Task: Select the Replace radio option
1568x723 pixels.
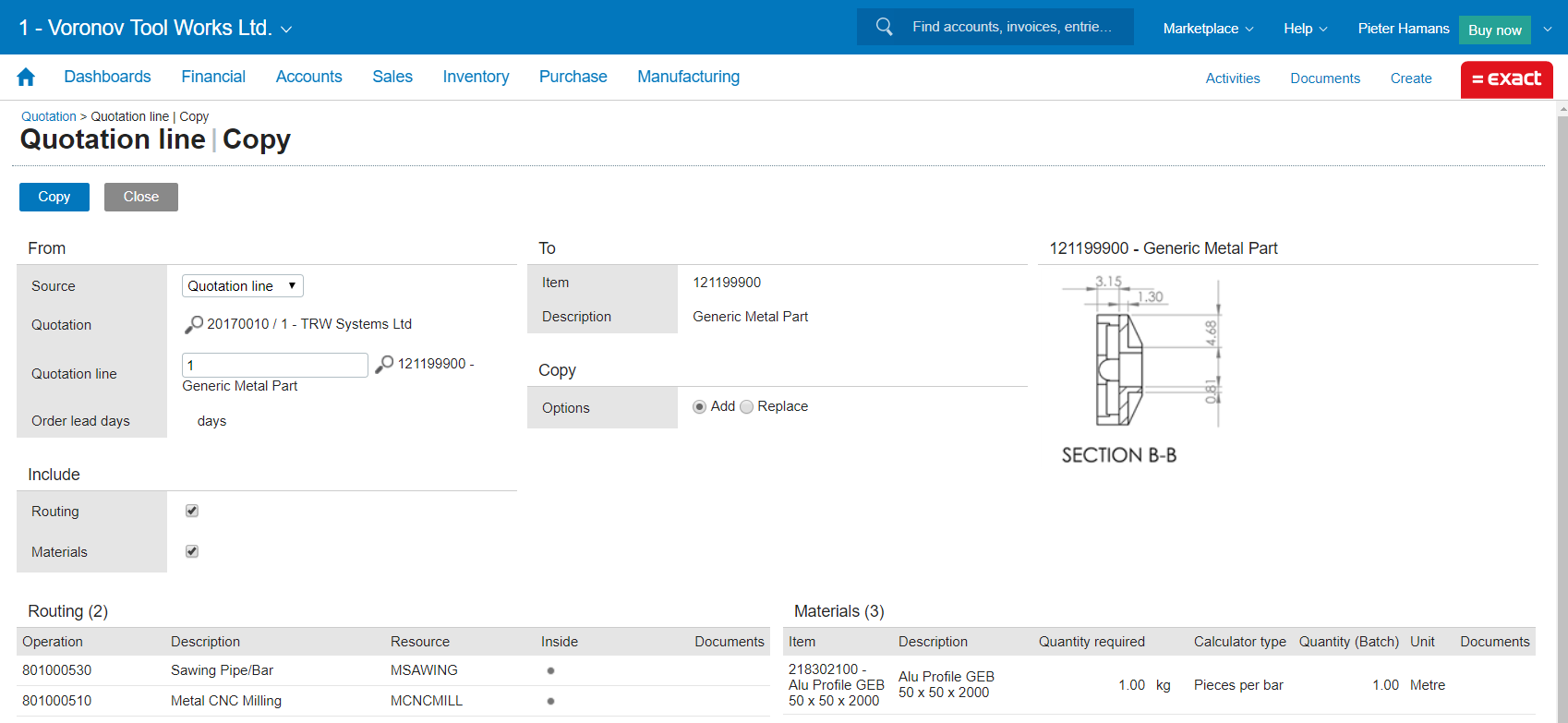Action: point(747,407)
